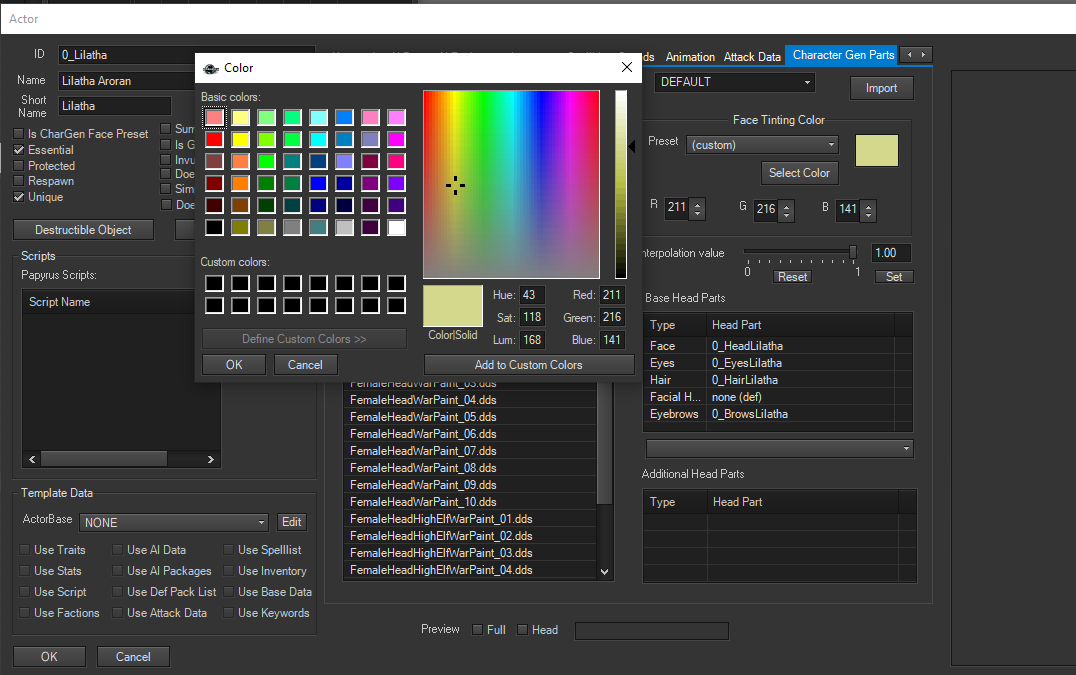The width and height of the screenshot is (1076, 675).
Task: Click the interpolation Set button
Action: coord(894,276)
